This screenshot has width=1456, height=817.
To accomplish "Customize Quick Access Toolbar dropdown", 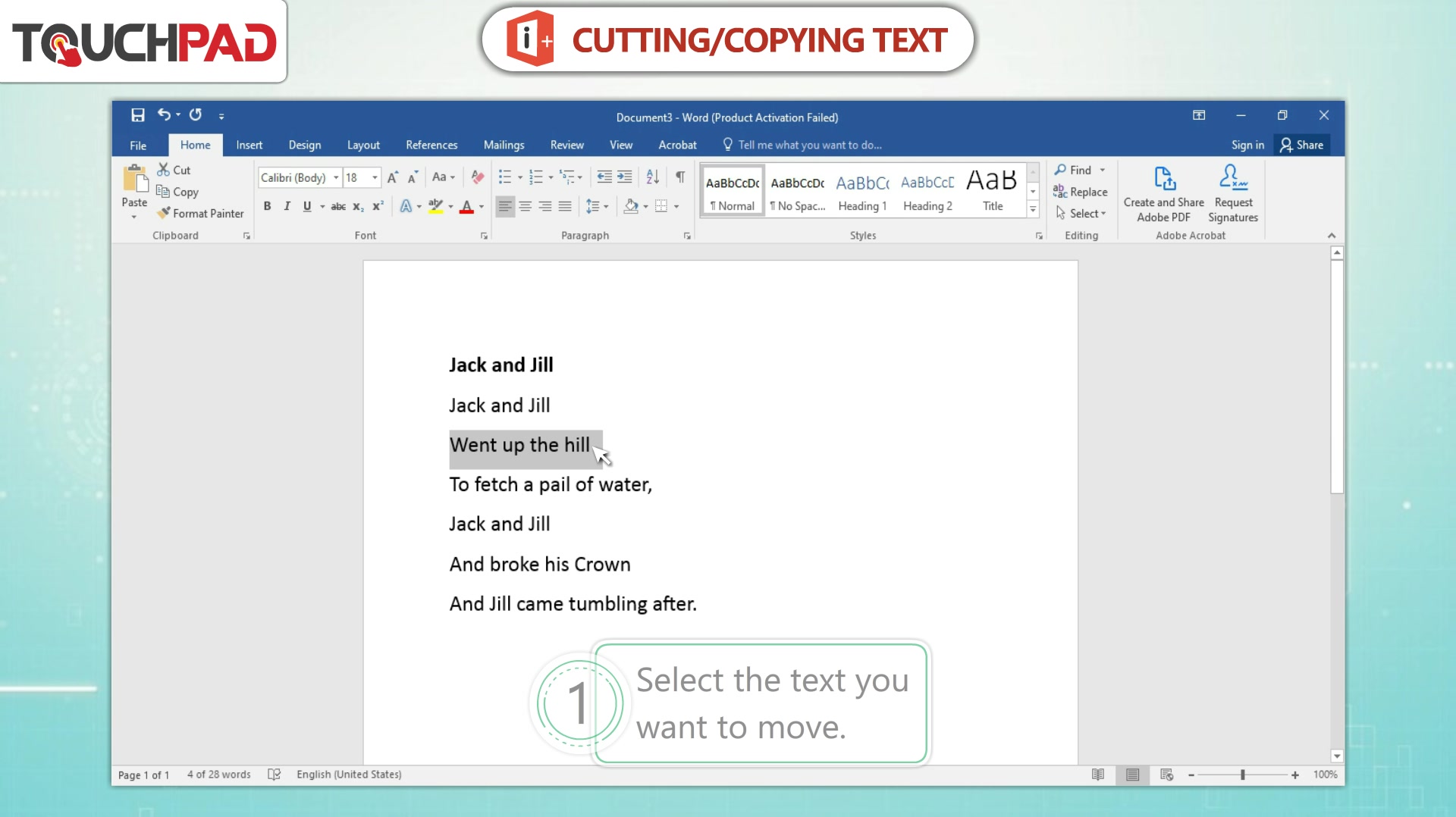I will tap(221, 116).
